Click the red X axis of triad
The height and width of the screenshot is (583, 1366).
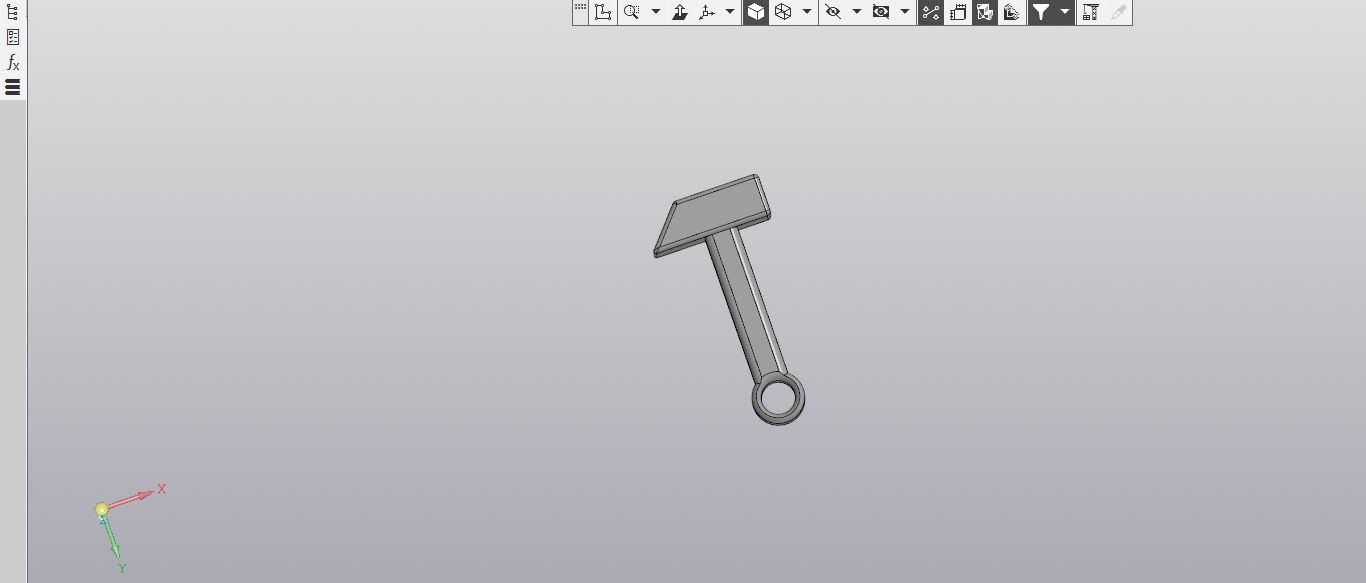click(x=133, y=497)
